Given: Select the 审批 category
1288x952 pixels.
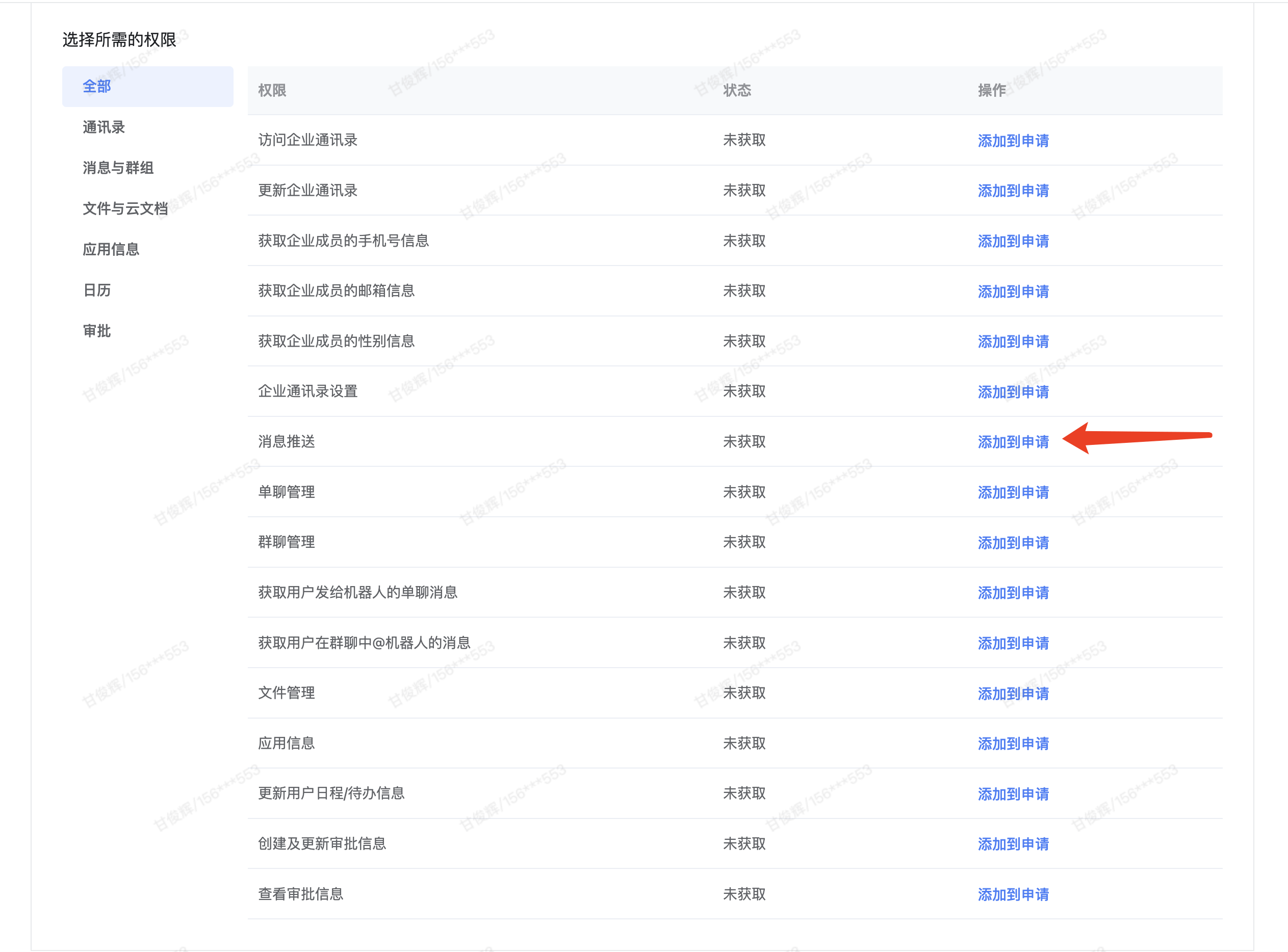Looking at the screenshot, I should click(97, 331).
